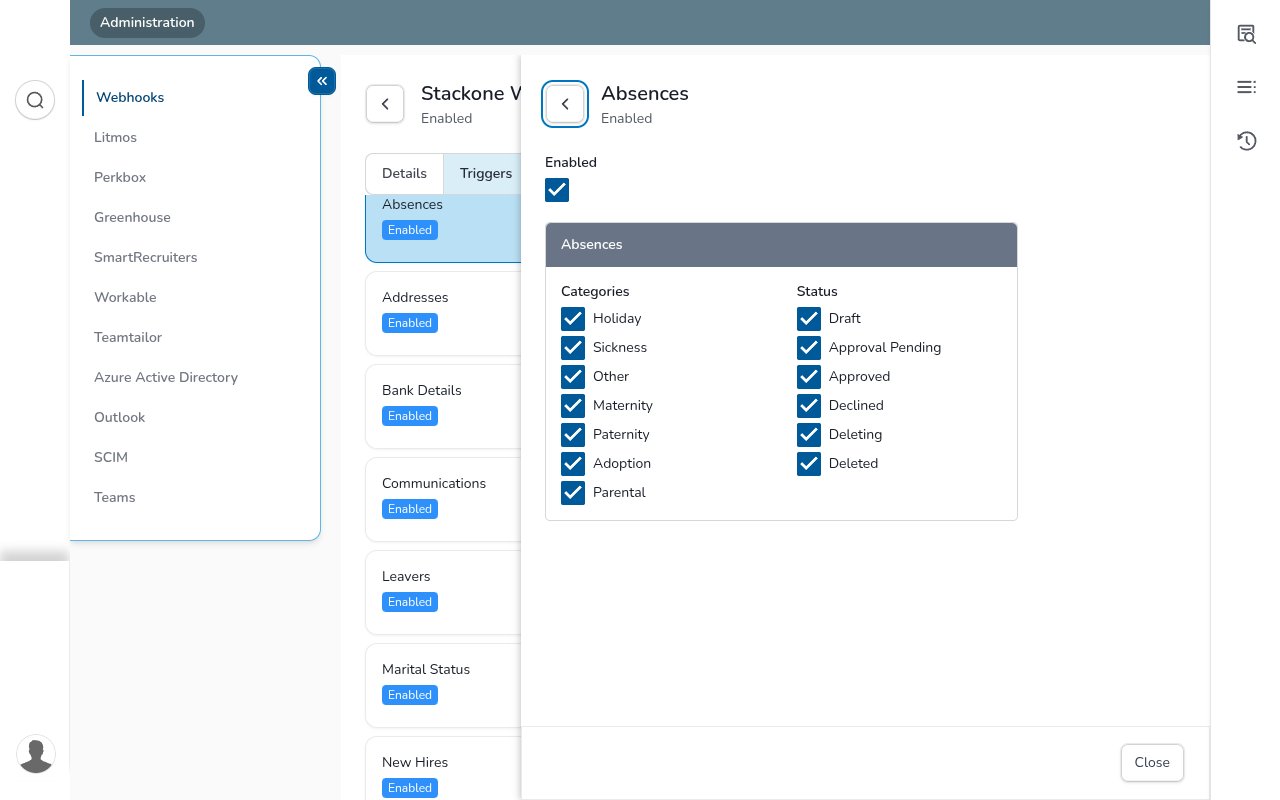Click the Administration pill in header
This screenshot has height=800, width=1280.
coord(147,22)
